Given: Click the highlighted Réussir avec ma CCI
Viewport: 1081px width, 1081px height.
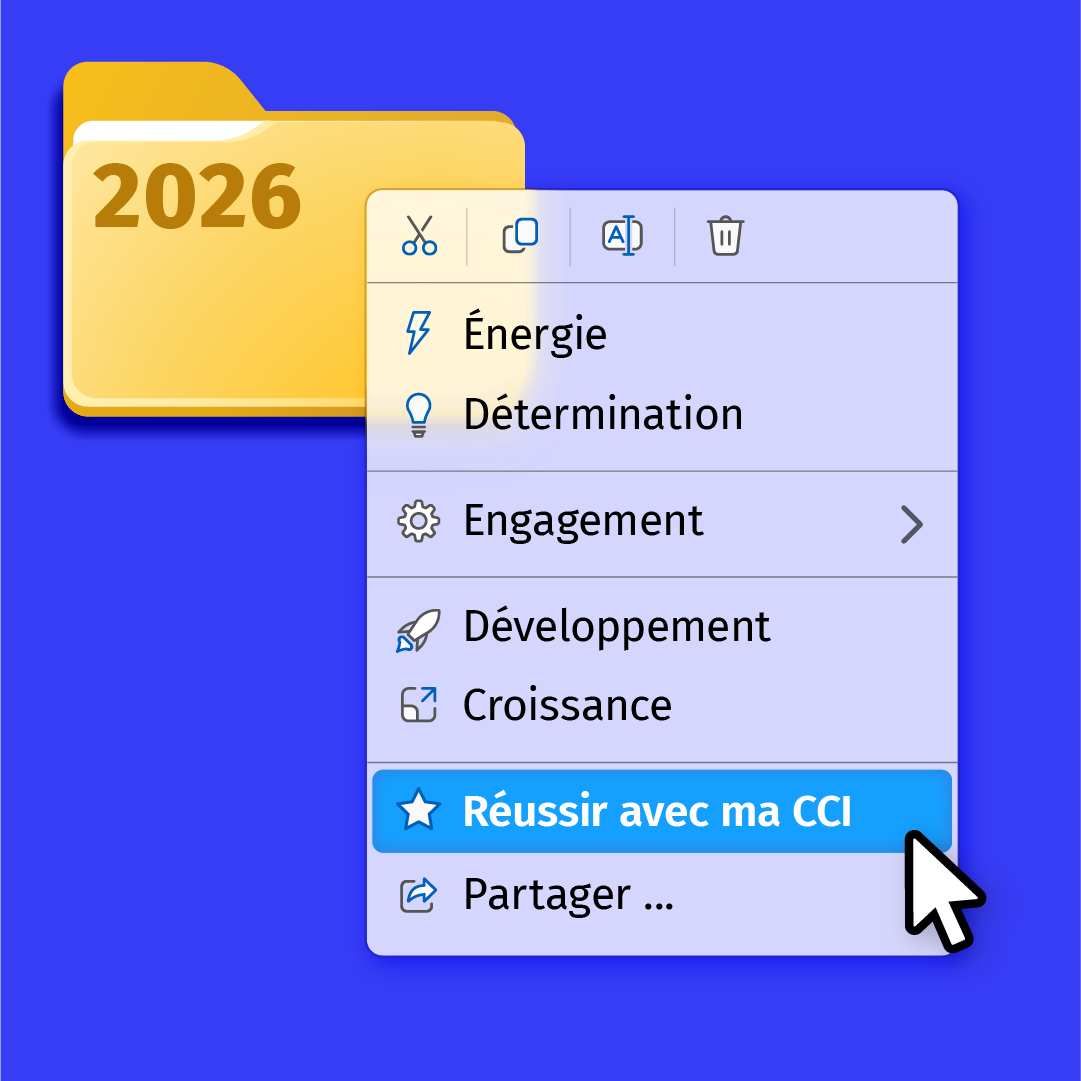Looking at the screenshot, I should (x=657, y=811).
